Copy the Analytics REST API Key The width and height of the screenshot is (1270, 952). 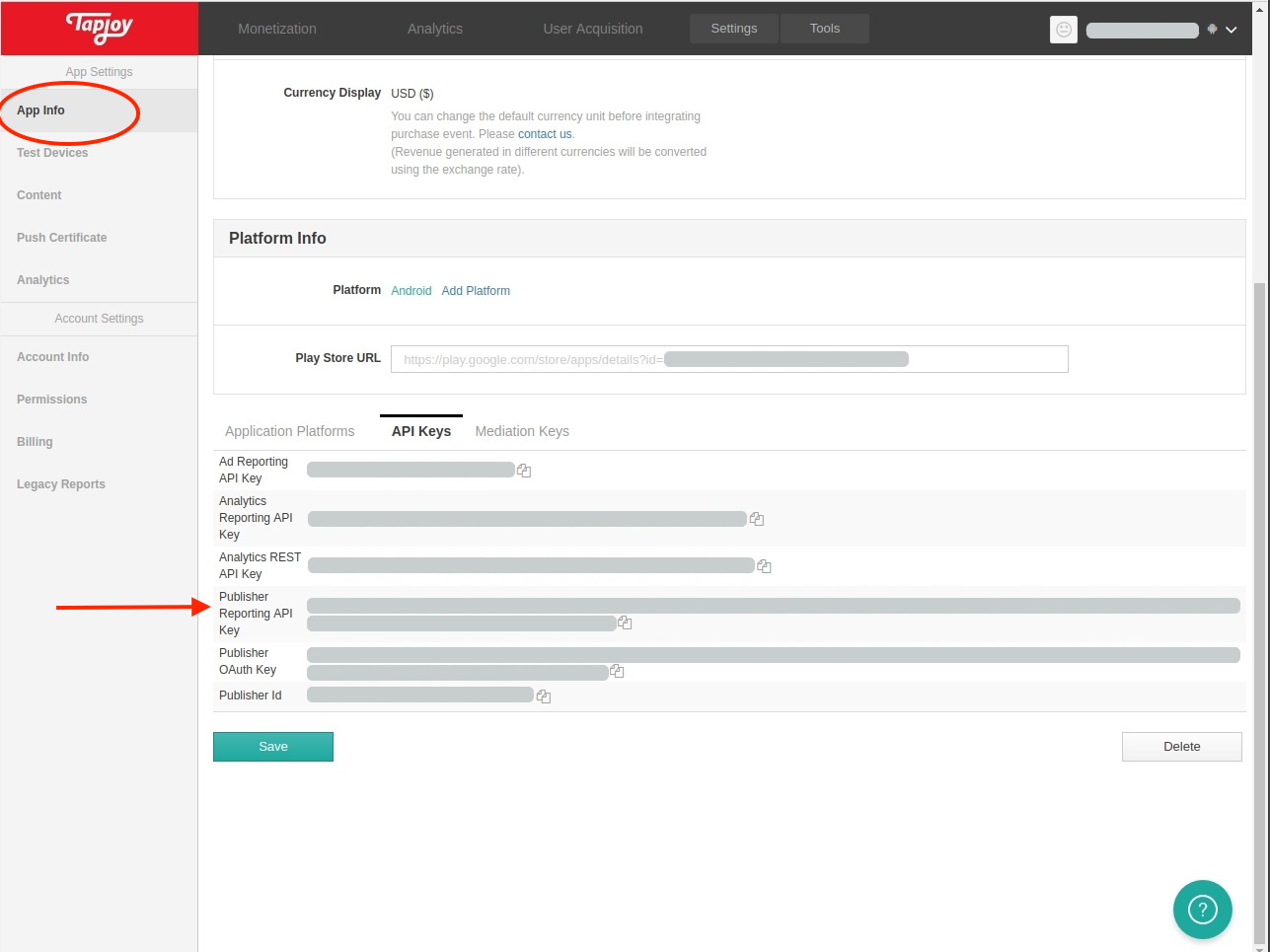(x=764, y=565)
